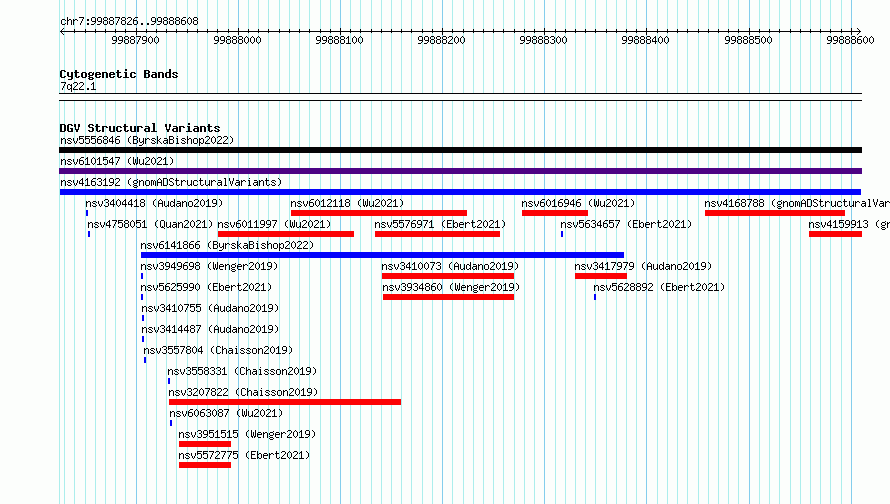Click the 99888500 ruler position
The height and width of the screenshot is (504, 890).
[x=748, y=40]
